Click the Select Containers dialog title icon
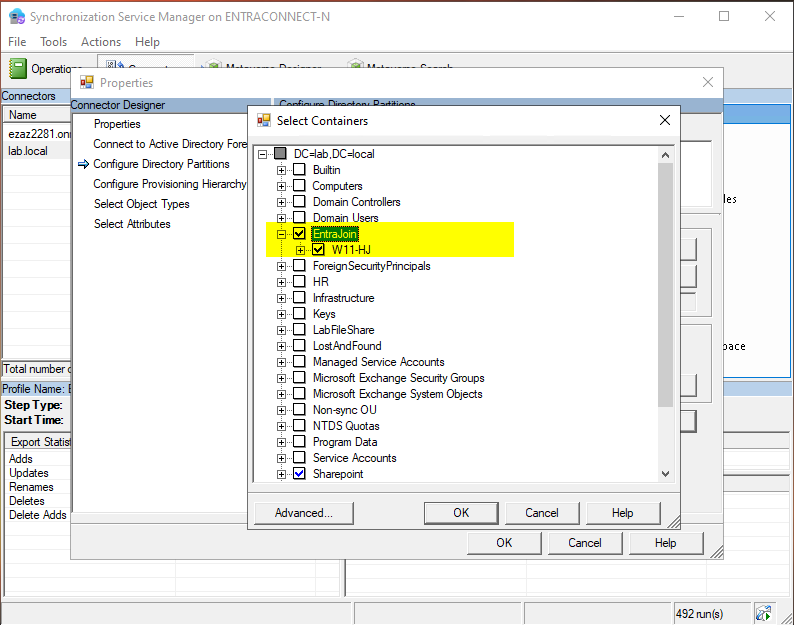The image size is (794, 625). pos(263,121)
